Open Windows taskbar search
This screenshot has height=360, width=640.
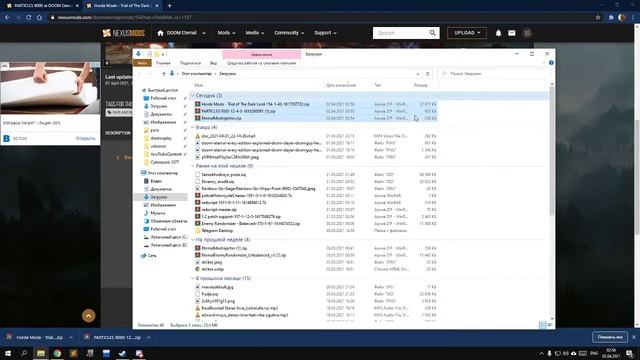(24, 353)
